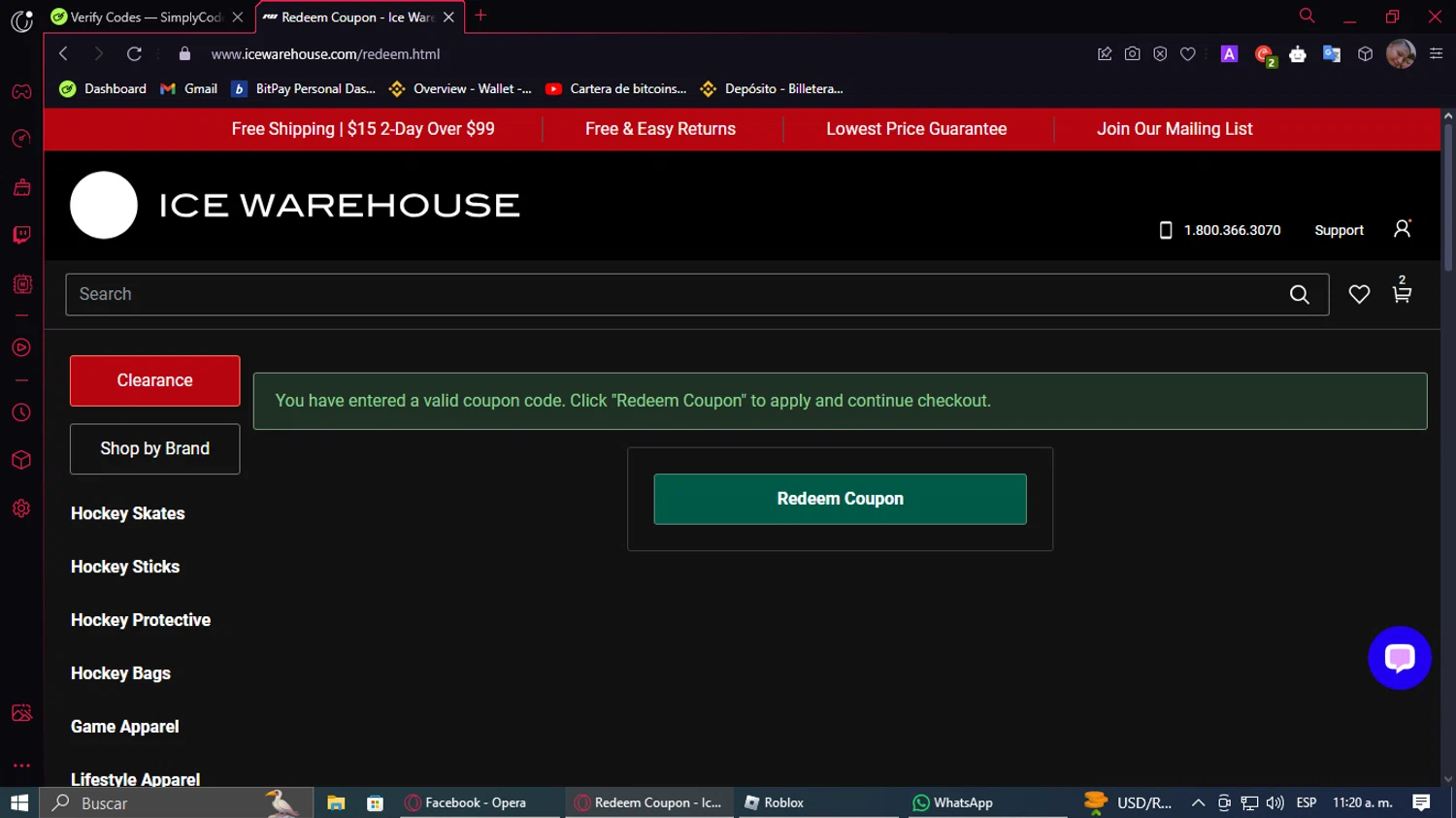Open Extensions cube icon in sidebar
The height and width of the screenshot is (818, 1456).
[21, 460]
